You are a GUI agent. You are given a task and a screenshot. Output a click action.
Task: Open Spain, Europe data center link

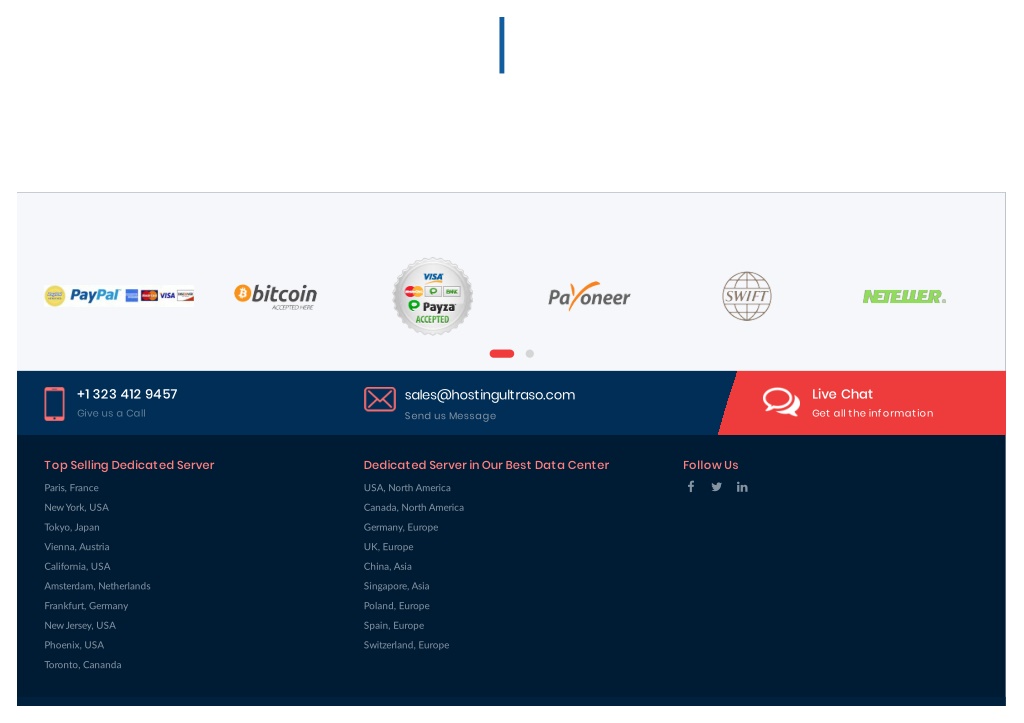tap(393, 625)
